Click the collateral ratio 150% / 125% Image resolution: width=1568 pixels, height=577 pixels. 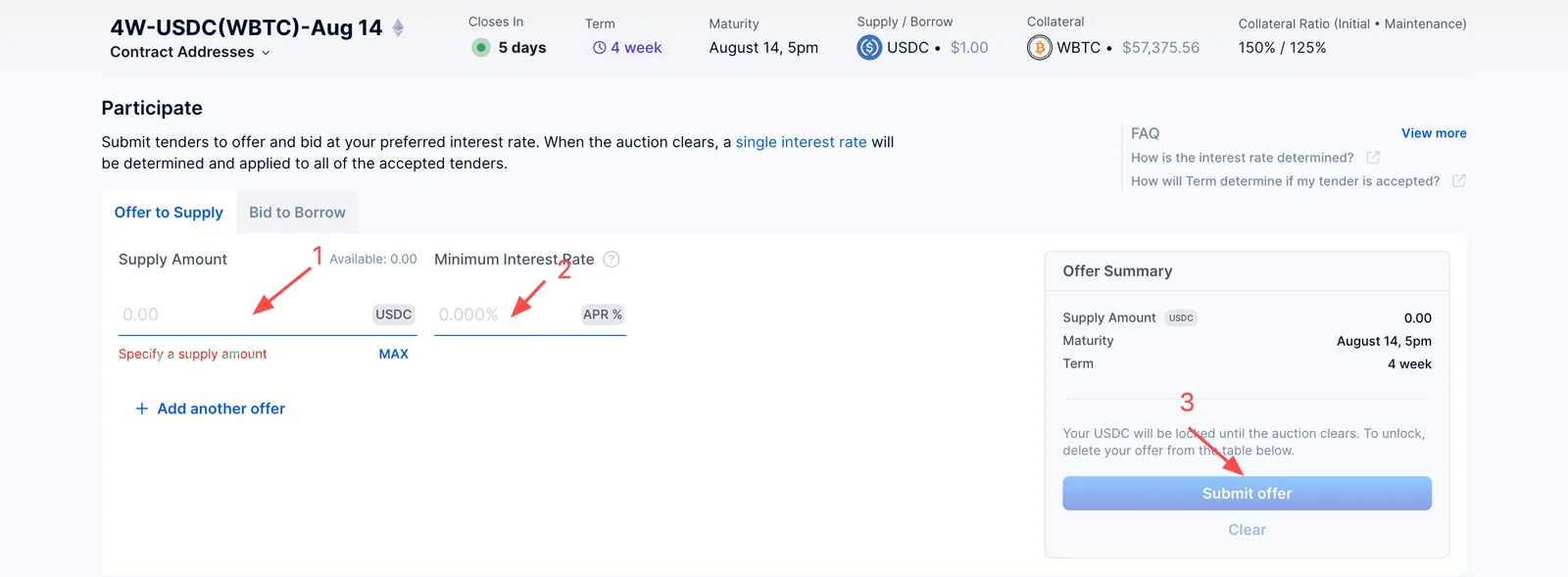click(1282, 47)
